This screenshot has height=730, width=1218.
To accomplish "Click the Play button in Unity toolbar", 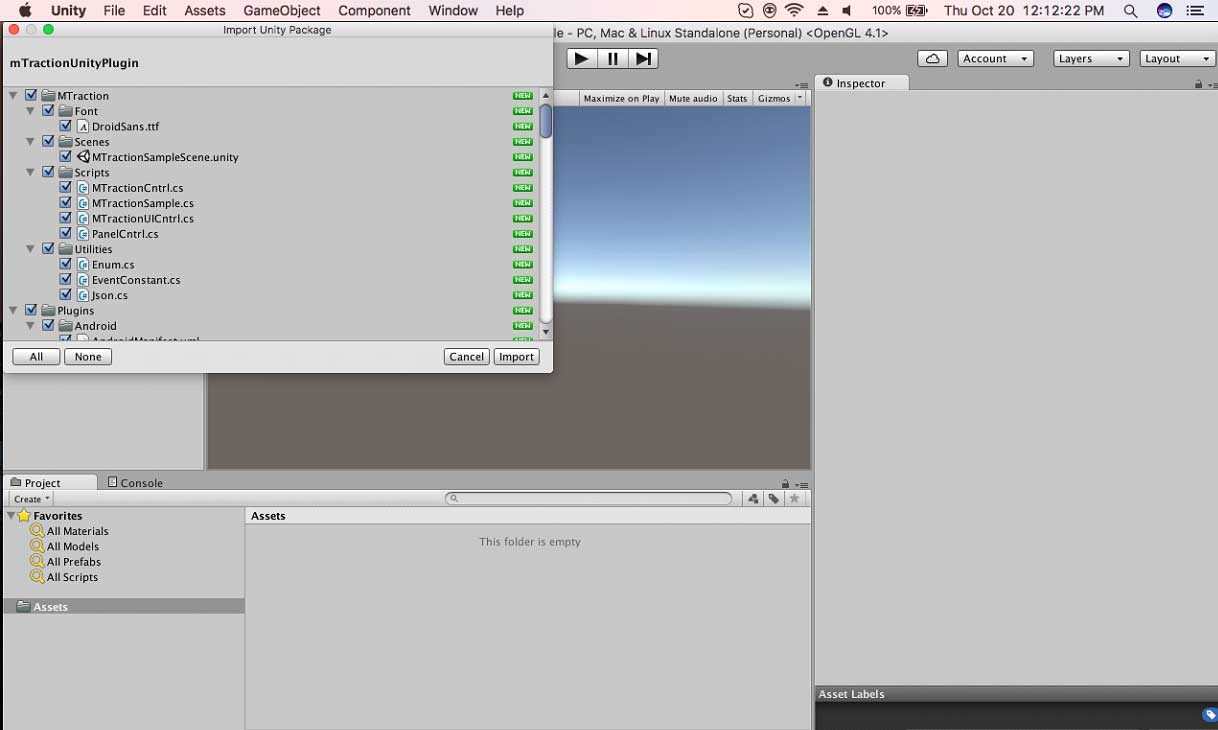I will click(581, 59).
